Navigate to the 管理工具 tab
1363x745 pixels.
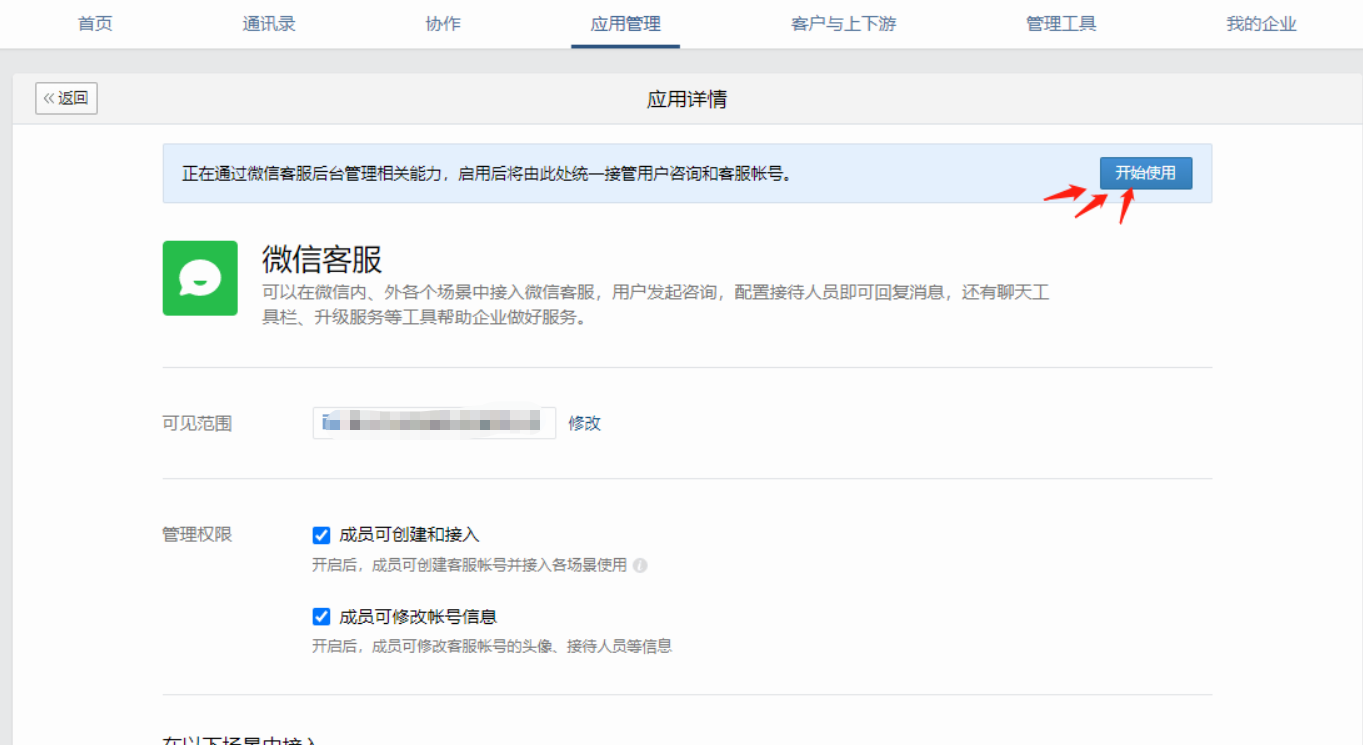[1061, 24]
